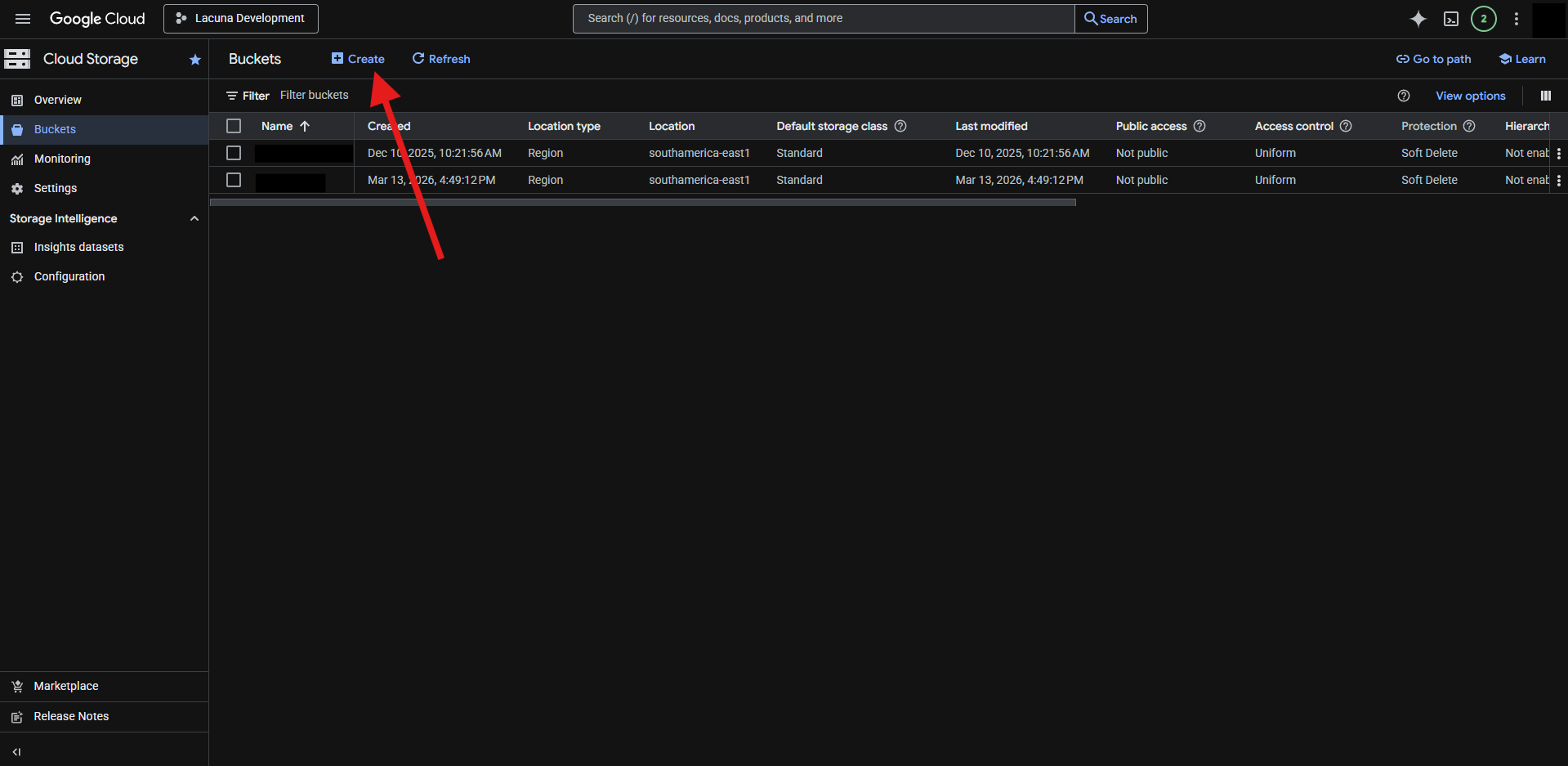Open the View options link

coord(1470,96)
